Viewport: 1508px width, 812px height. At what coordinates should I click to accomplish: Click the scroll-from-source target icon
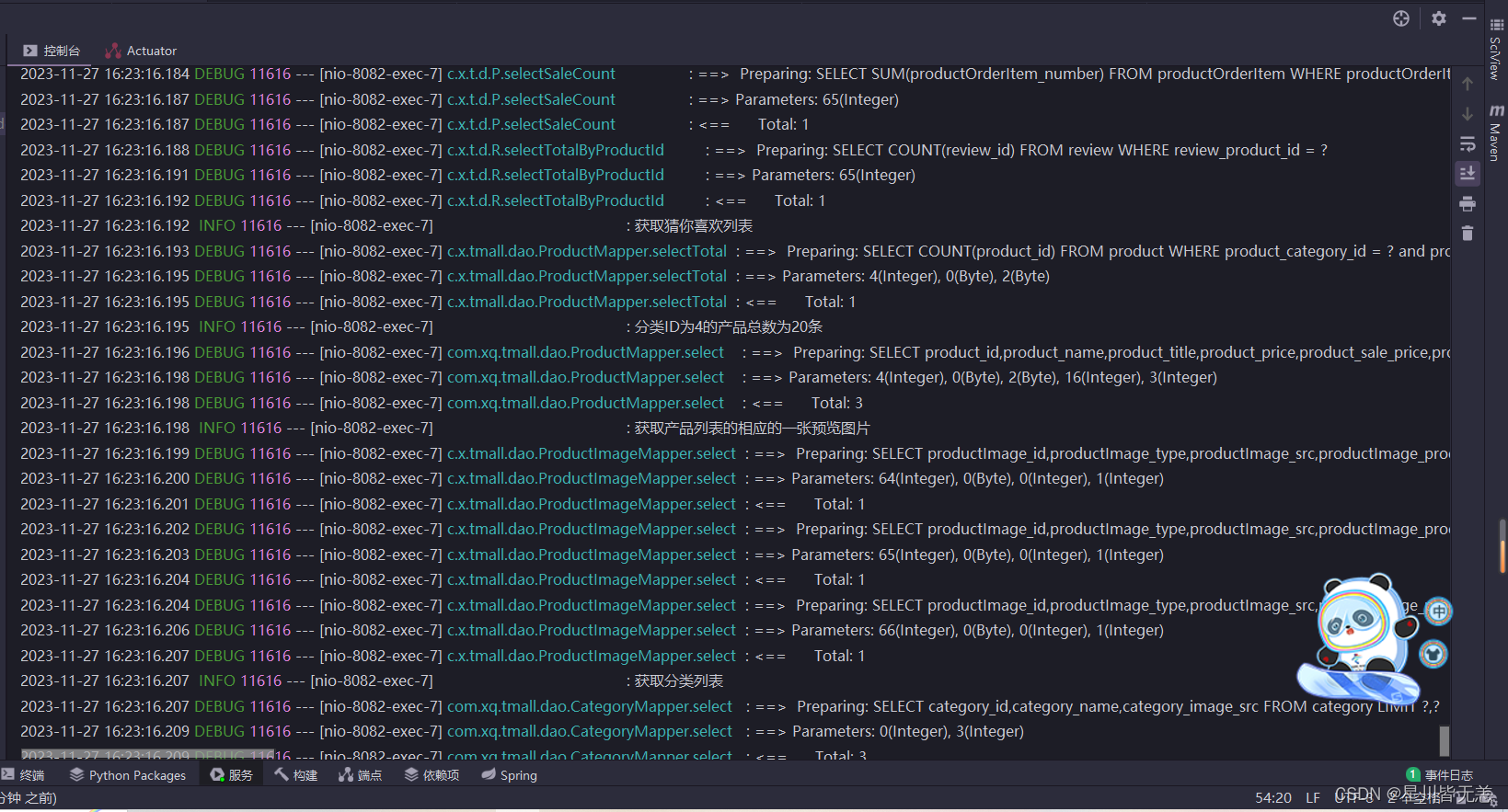coord(1400,18)
